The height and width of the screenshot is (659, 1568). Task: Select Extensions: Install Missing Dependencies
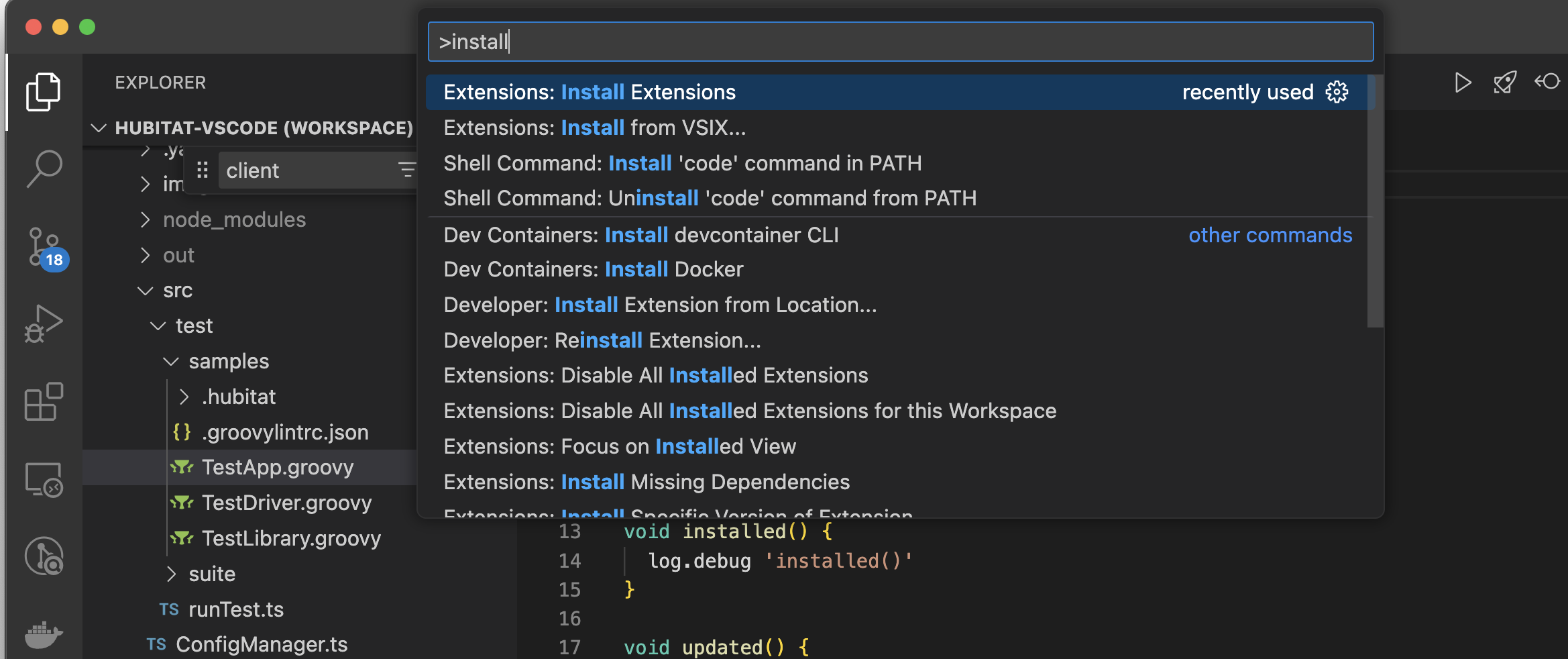click(x=900, y=482)
